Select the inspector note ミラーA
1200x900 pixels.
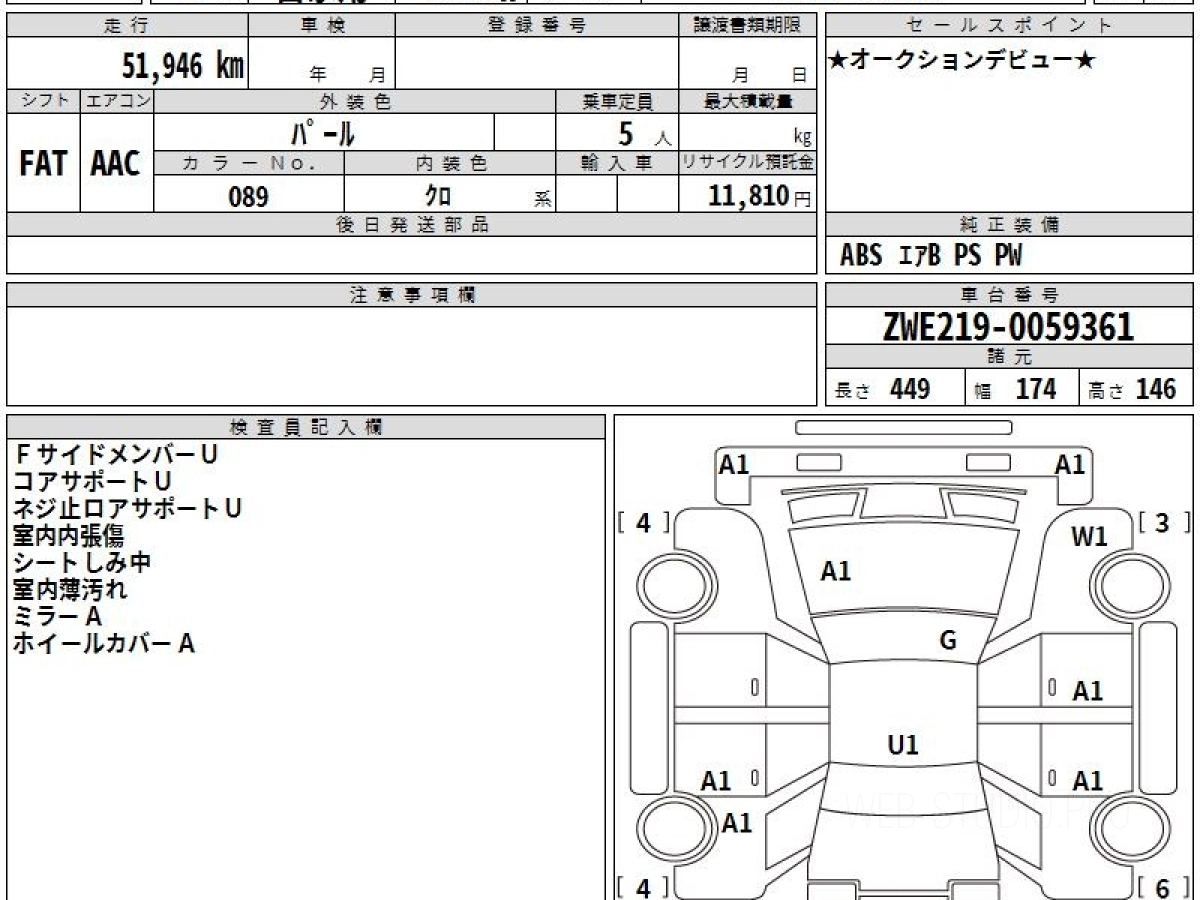(57, 616)
